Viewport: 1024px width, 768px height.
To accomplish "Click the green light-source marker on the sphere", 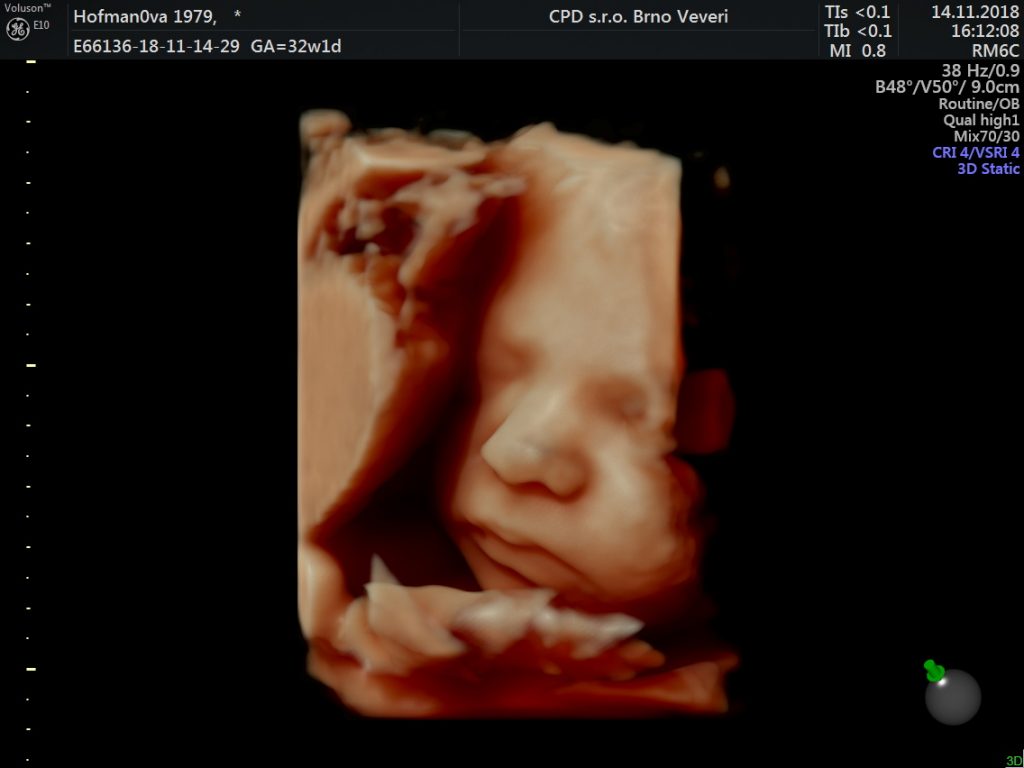I will click(x=934, y=671).
